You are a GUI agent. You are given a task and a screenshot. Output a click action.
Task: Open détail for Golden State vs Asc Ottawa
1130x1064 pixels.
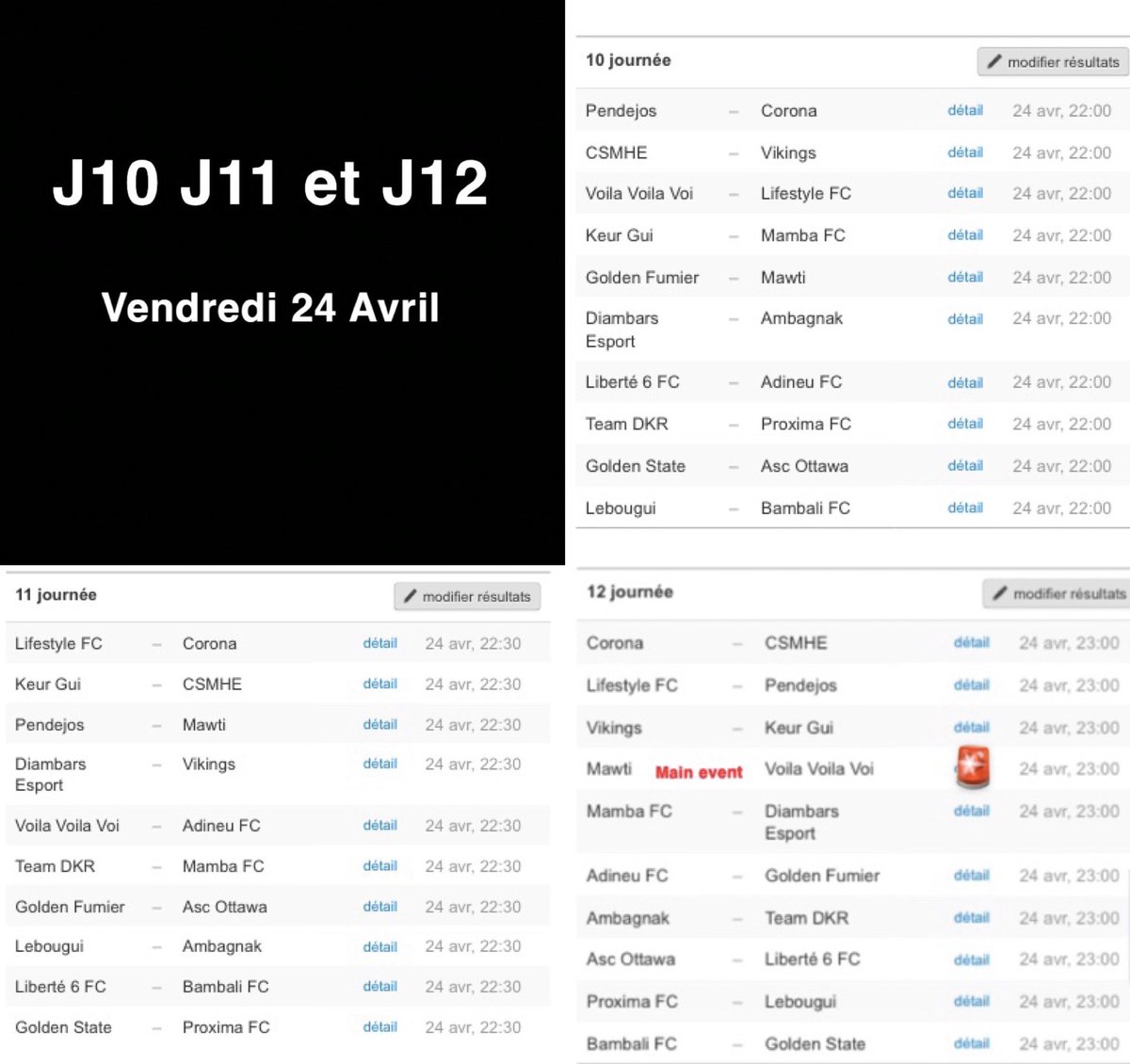965,465
